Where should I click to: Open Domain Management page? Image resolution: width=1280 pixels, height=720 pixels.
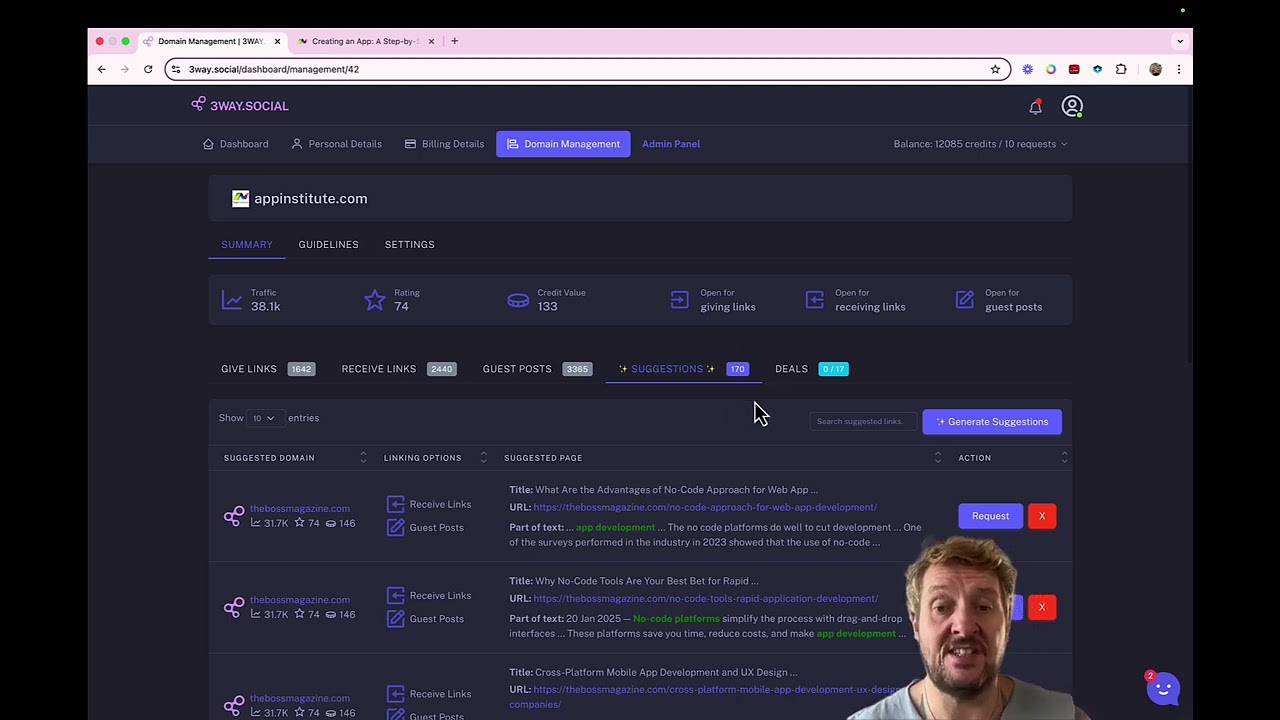click(x=563, y=144)
